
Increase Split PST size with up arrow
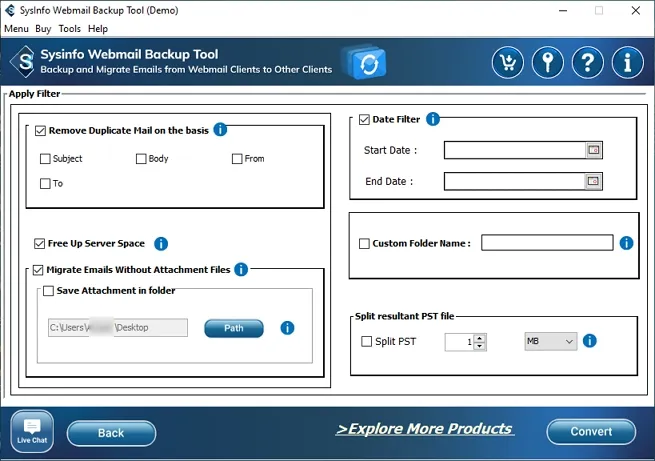pyautogui.click(x=480, y=338)
